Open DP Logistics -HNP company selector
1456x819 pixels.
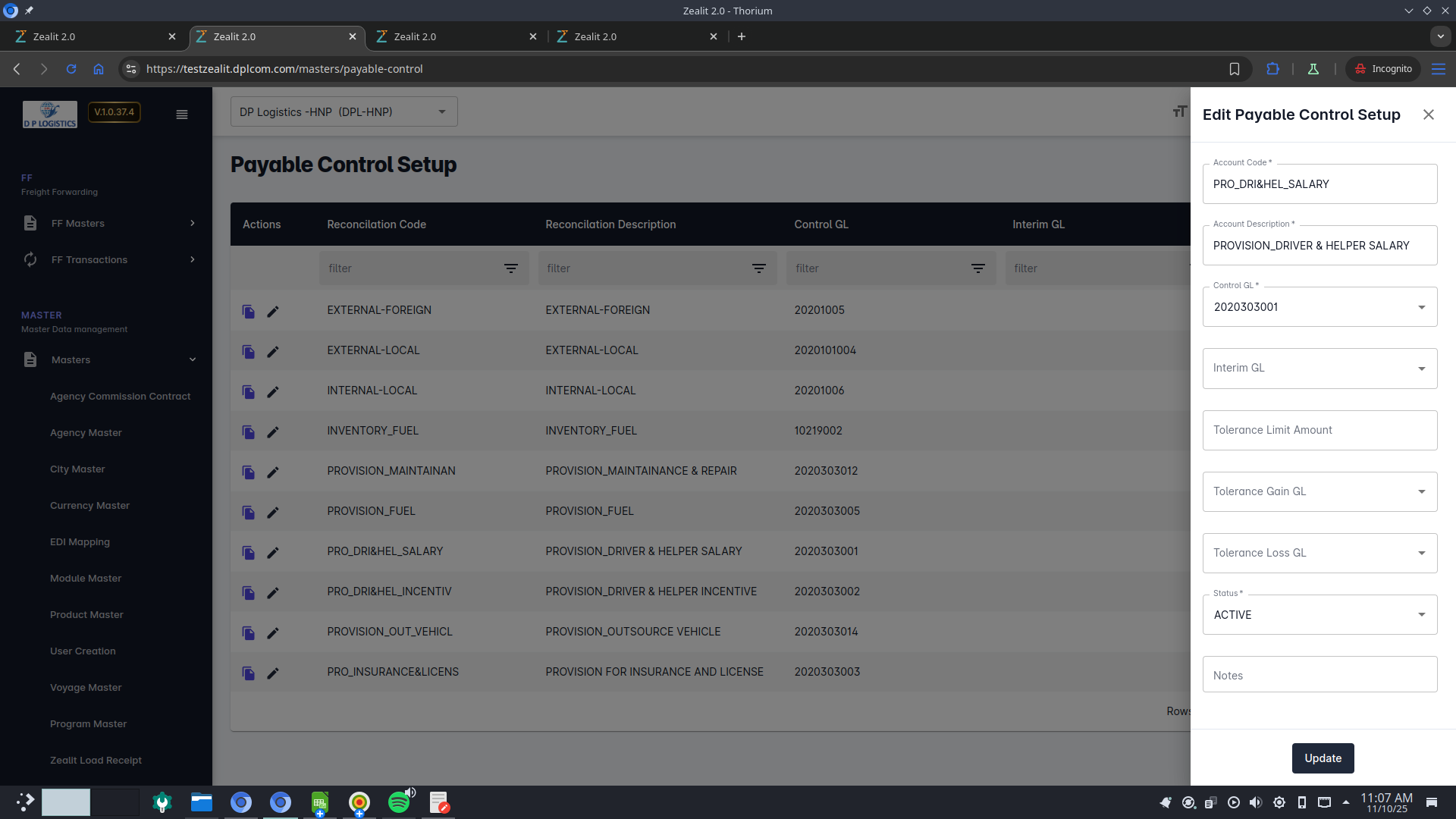(344, 112)
